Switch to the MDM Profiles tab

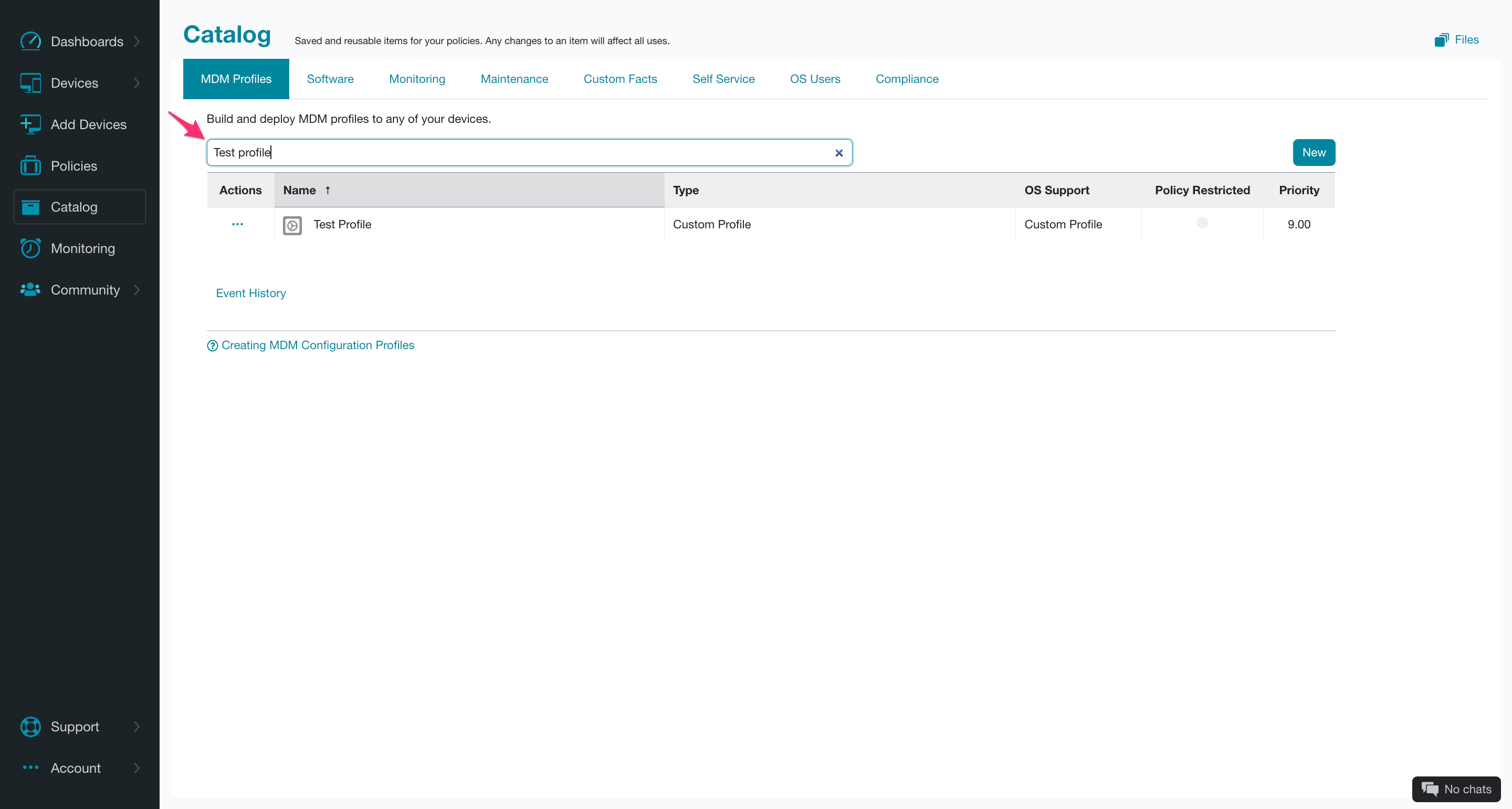pos(236,79)
